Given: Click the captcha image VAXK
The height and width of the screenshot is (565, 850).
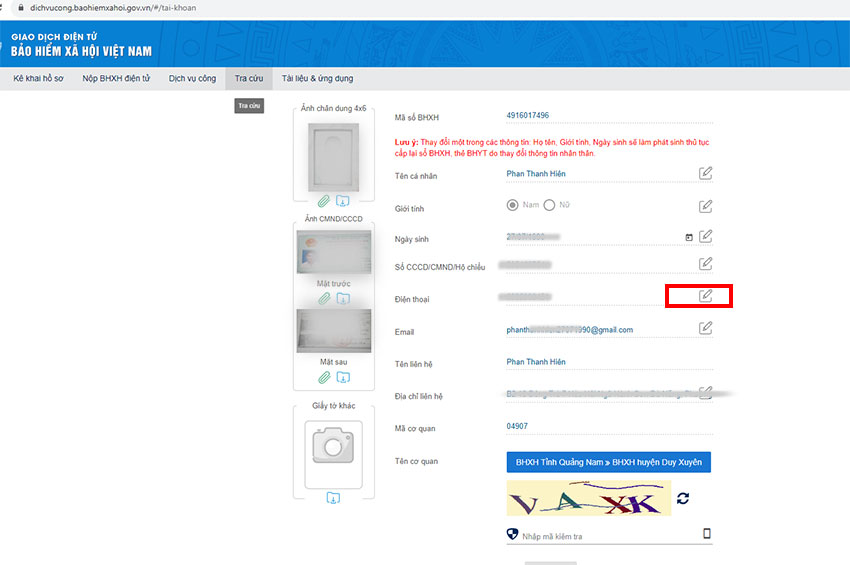Looking at the screenshot, I should click(589, 498).
